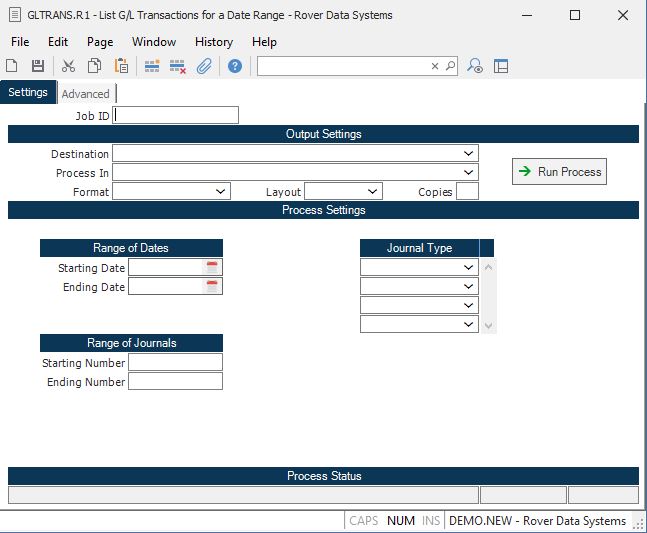Click the Paste clipboard icon
647x533 pixels.
121,66
